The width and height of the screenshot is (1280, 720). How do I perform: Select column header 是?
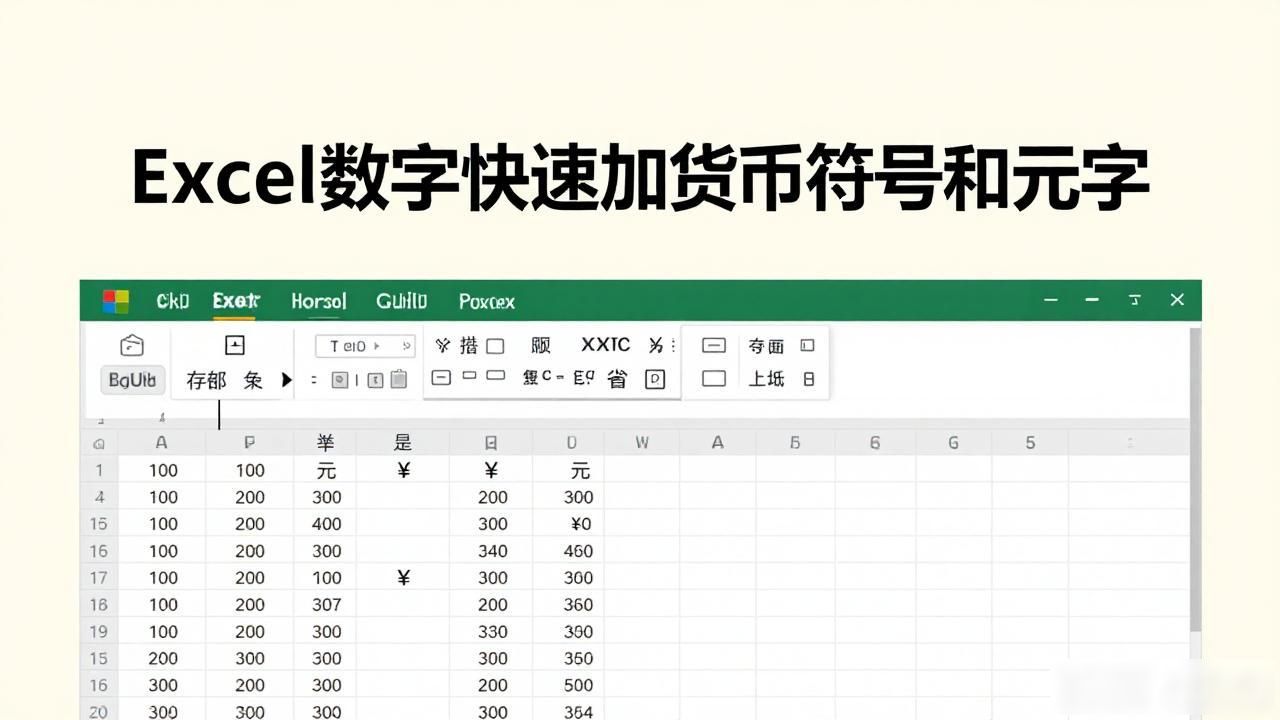pos(403,443)
